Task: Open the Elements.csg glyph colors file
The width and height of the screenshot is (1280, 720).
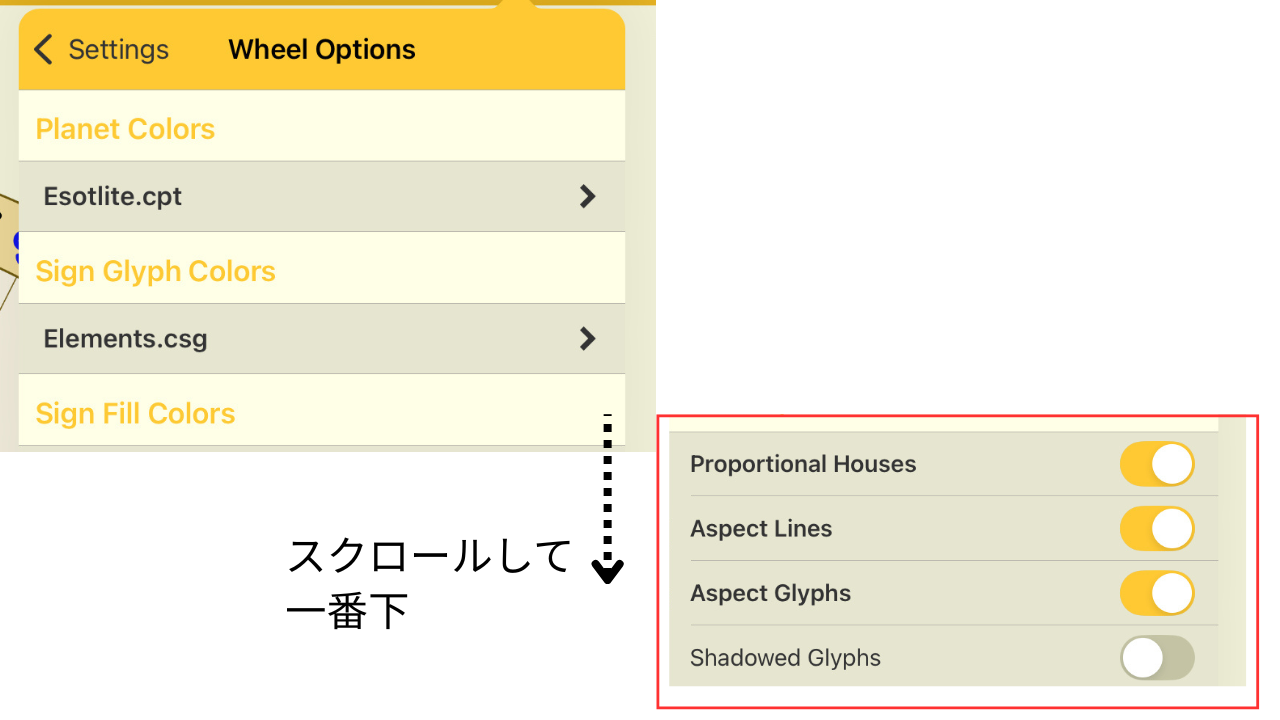Action: (x=125, y=338)
